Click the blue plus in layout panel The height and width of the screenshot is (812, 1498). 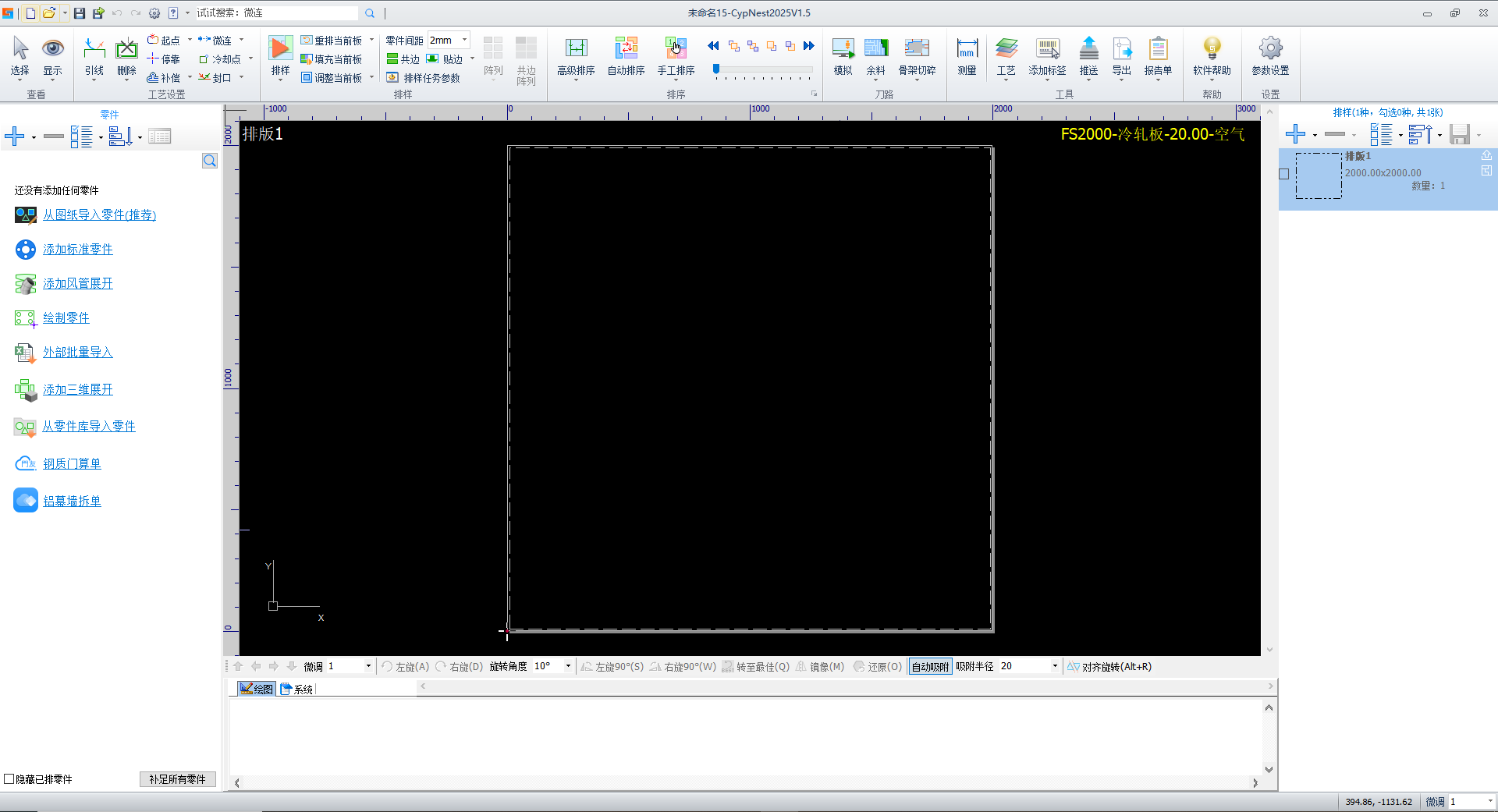[x=1295, y=134]
